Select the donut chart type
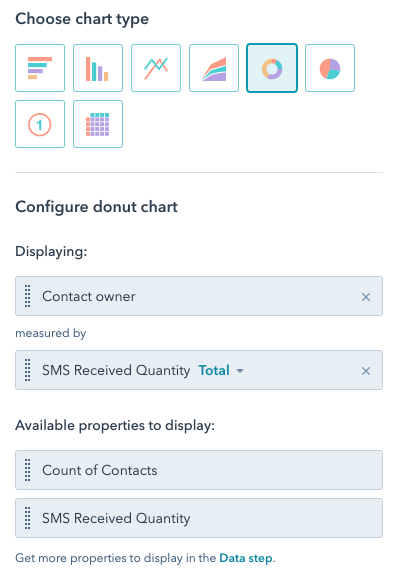Screen dimensions: 395x580 (272, 68)
